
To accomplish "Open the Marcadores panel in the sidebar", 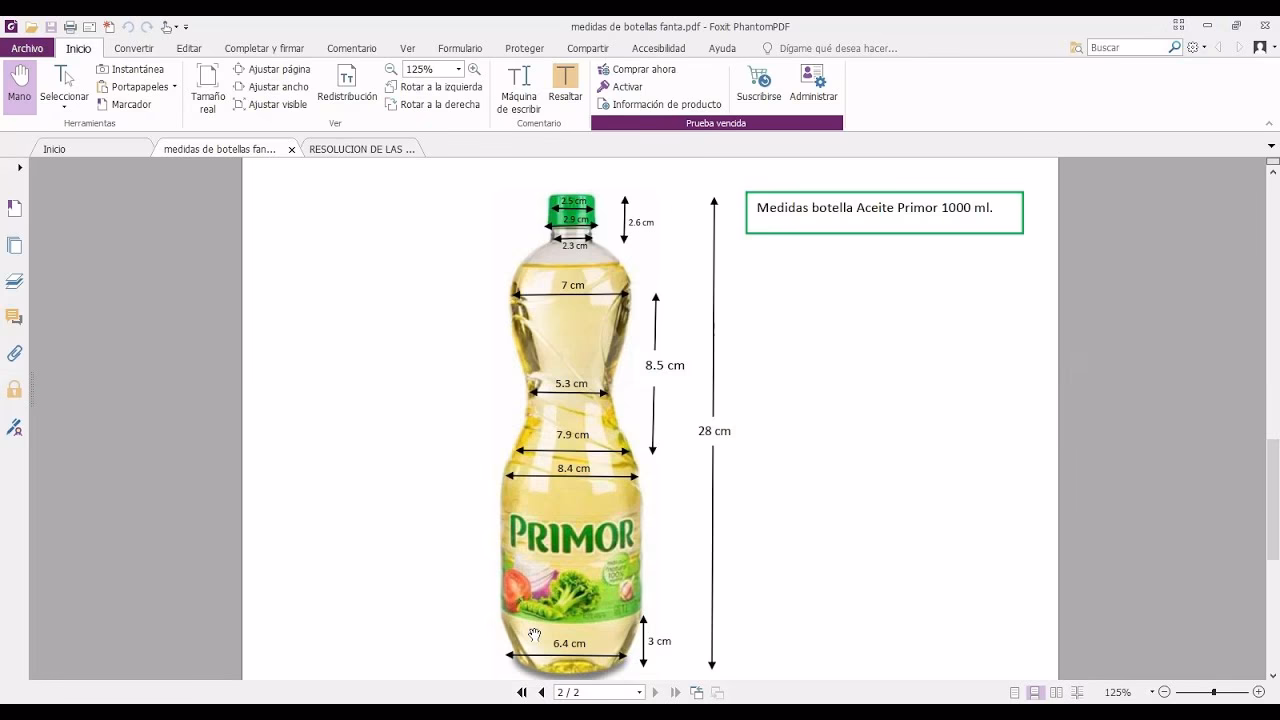I will (14, 208).
